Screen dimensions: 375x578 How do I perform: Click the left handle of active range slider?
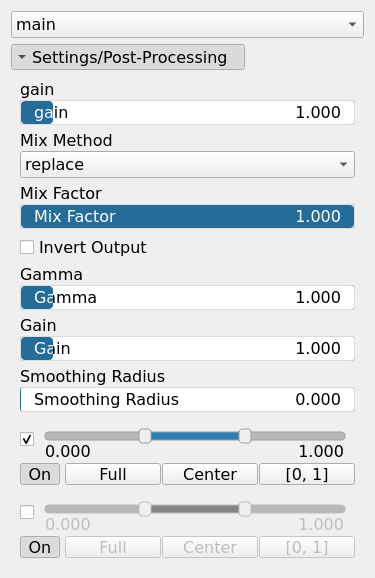coord(145,436)
